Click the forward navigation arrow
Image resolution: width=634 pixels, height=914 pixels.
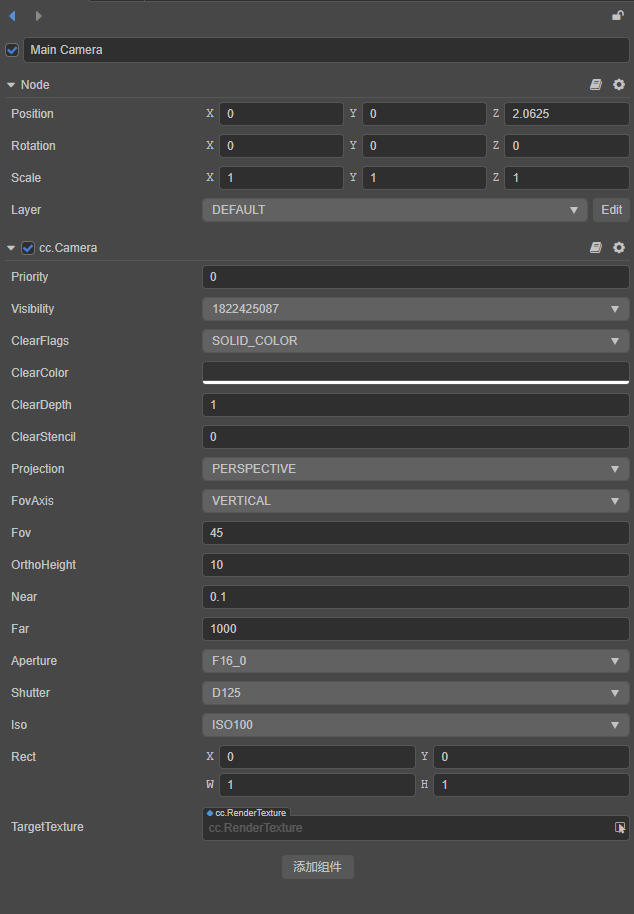point(38,16)
